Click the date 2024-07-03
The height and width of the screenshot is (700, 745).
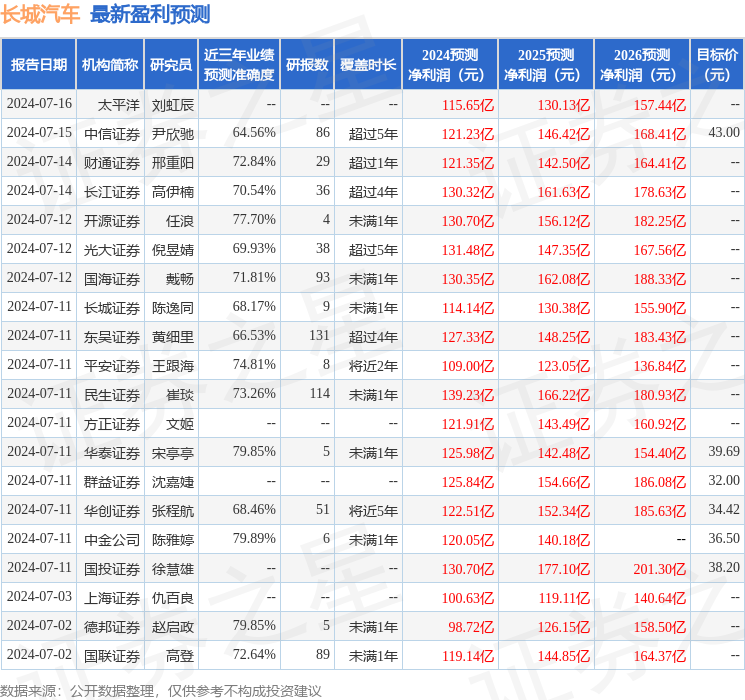[39, 596]
